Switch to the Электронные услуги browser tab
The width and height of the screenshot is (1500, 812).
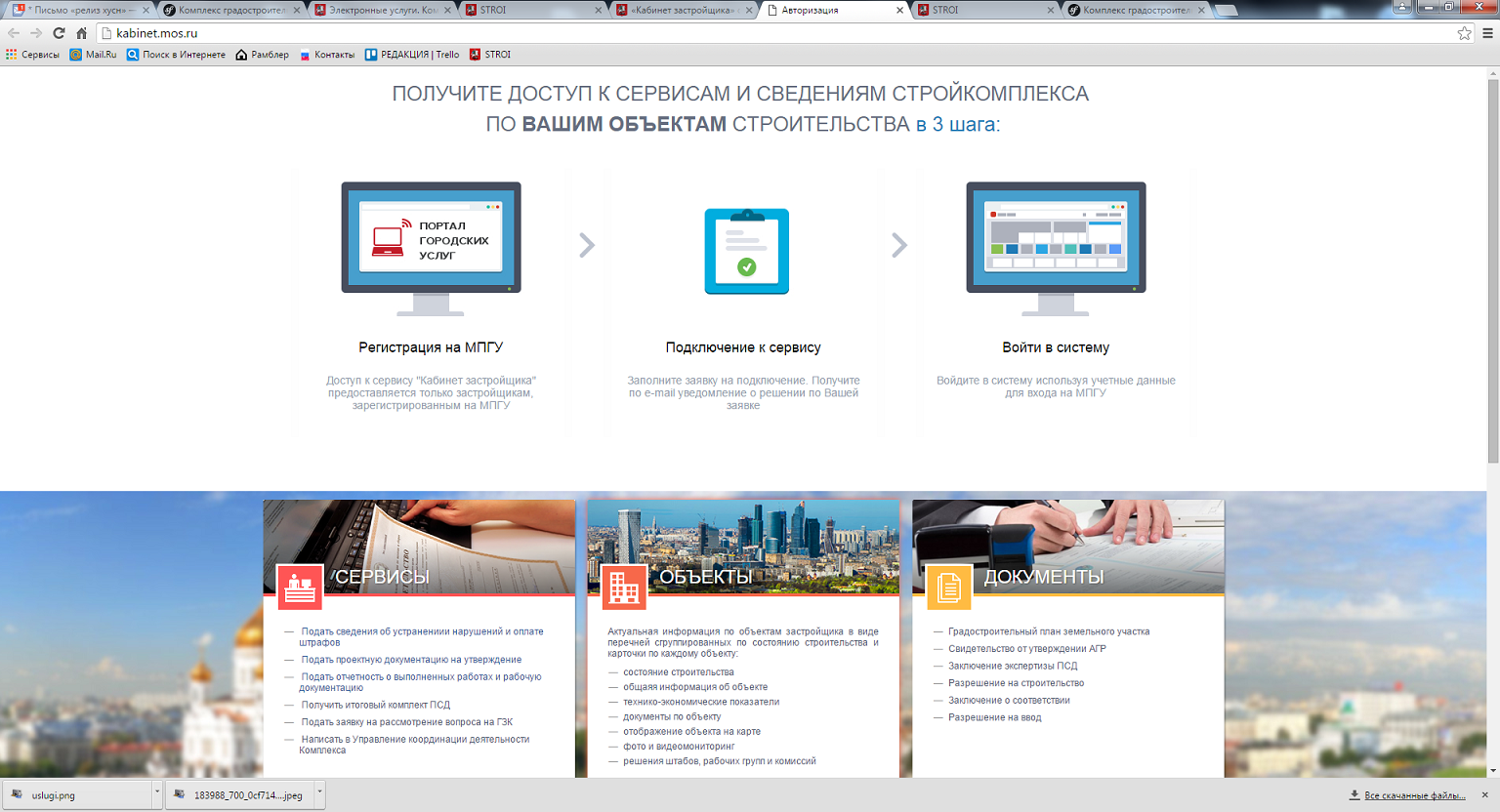click(x=382, y=10)
